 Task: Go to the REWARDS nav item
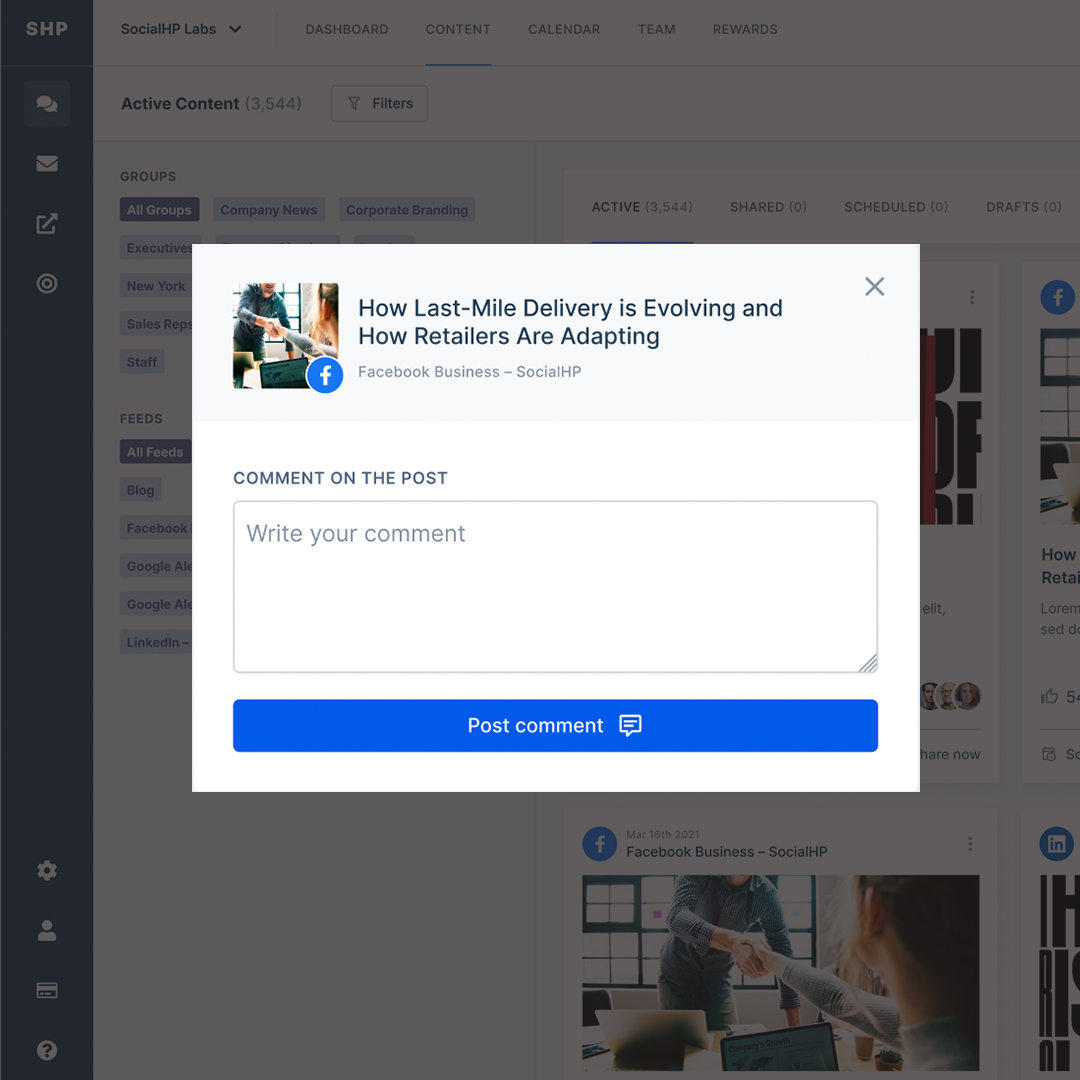coord(745,30)
